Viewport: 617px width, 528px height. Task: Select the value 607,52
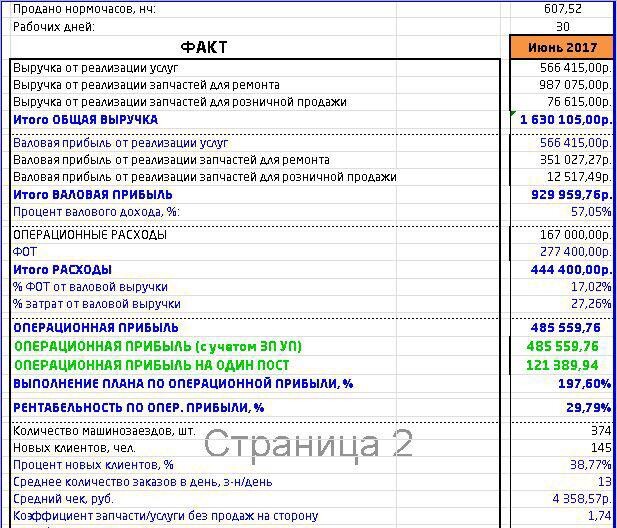(563, 9)
